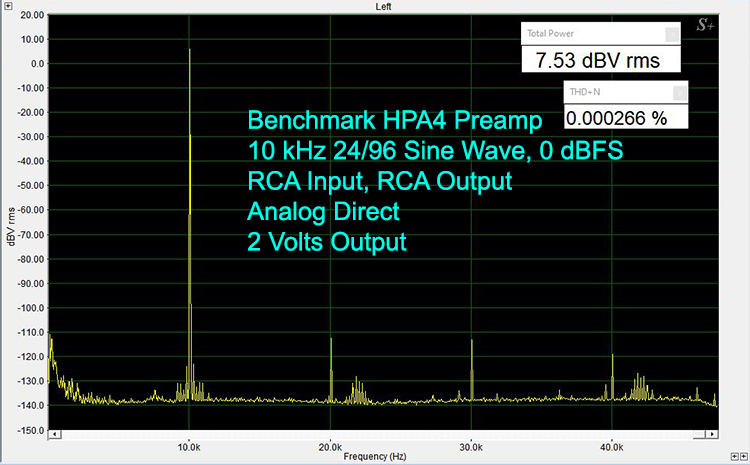The image size is (750, 465).
Task: Close the THD+N readout box
Action: click(680, 93)
